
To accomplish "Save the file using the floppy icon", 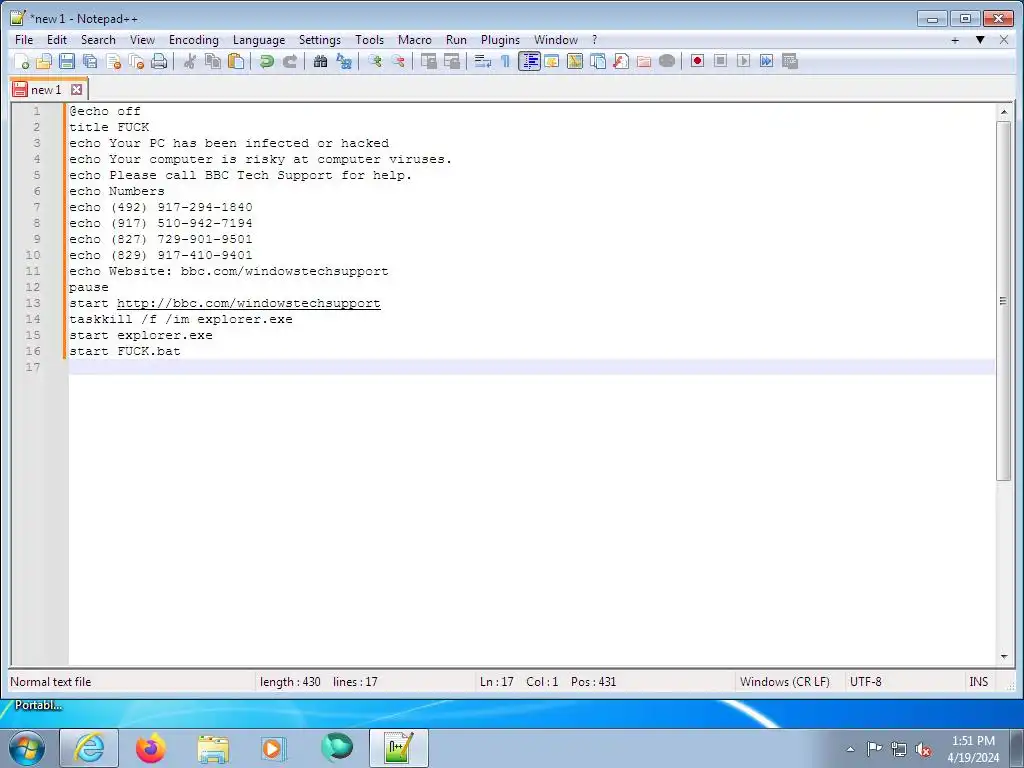I will (x=67, y=61).
